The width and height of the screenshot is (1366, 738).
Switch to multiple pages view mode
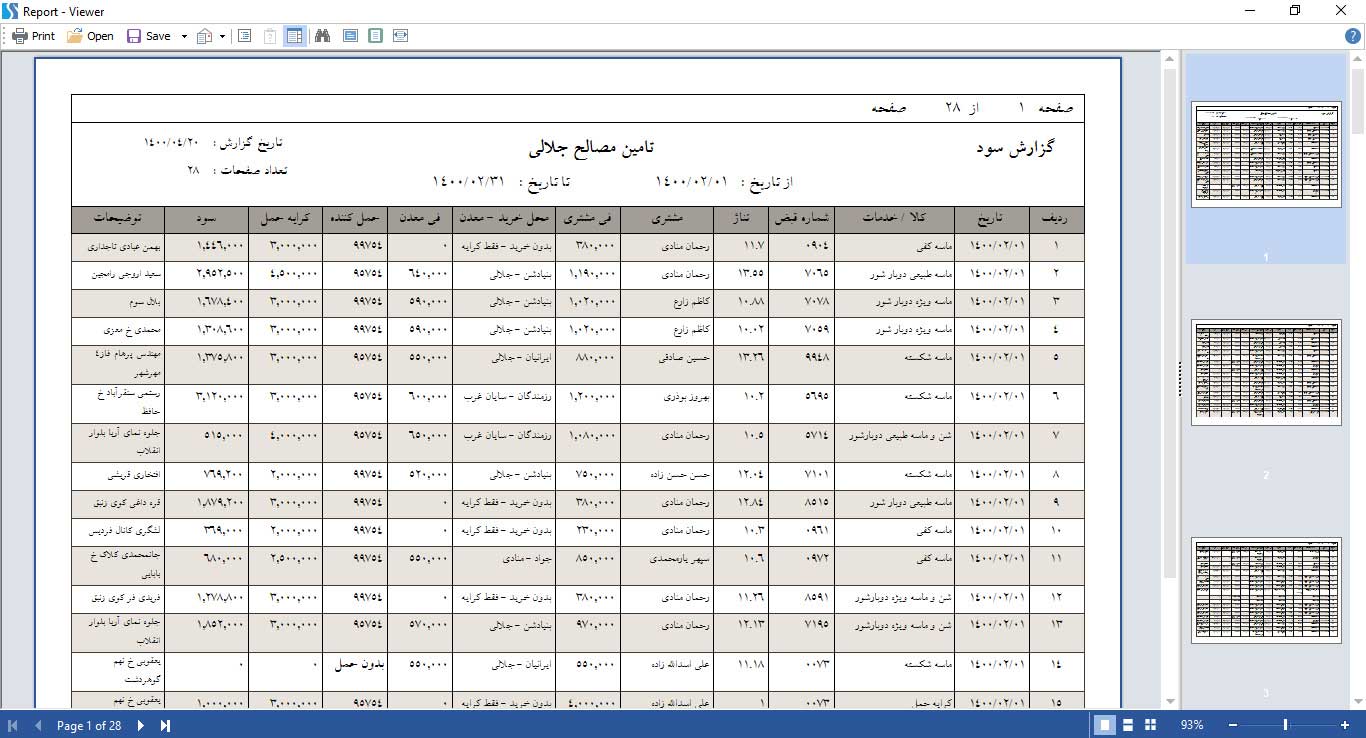pyautogui.click(x=1150, y=725)
